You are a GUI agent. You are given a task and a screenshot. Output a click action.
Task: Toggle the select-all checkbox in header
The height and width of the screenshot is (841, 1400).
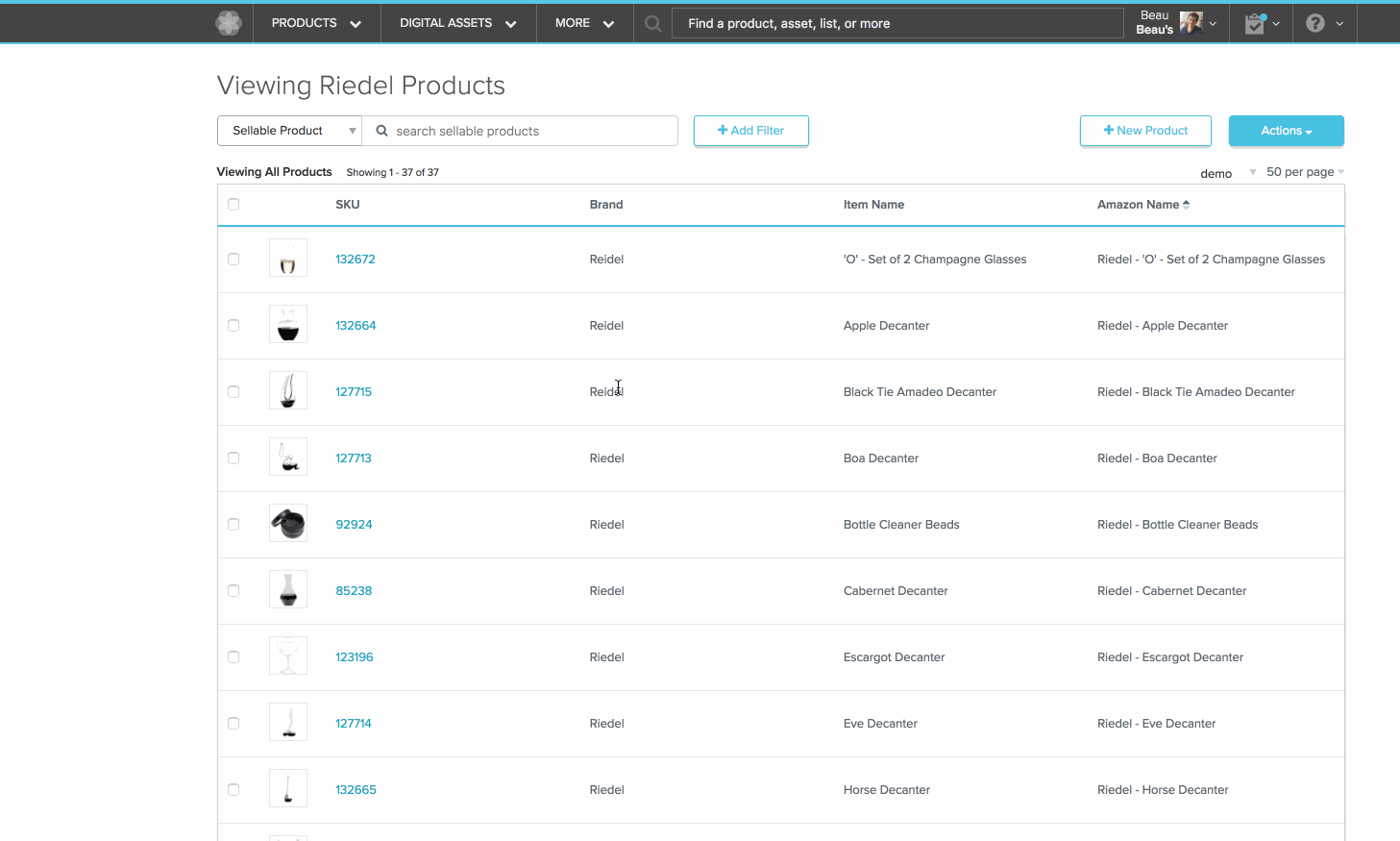(x=233, y=205)
